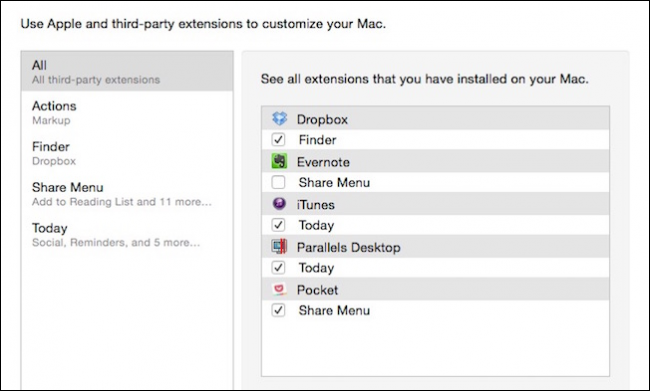Enable the Evernote Share Menu checkbox
Screen dimensions: 650x391
(x=278, y=182)
